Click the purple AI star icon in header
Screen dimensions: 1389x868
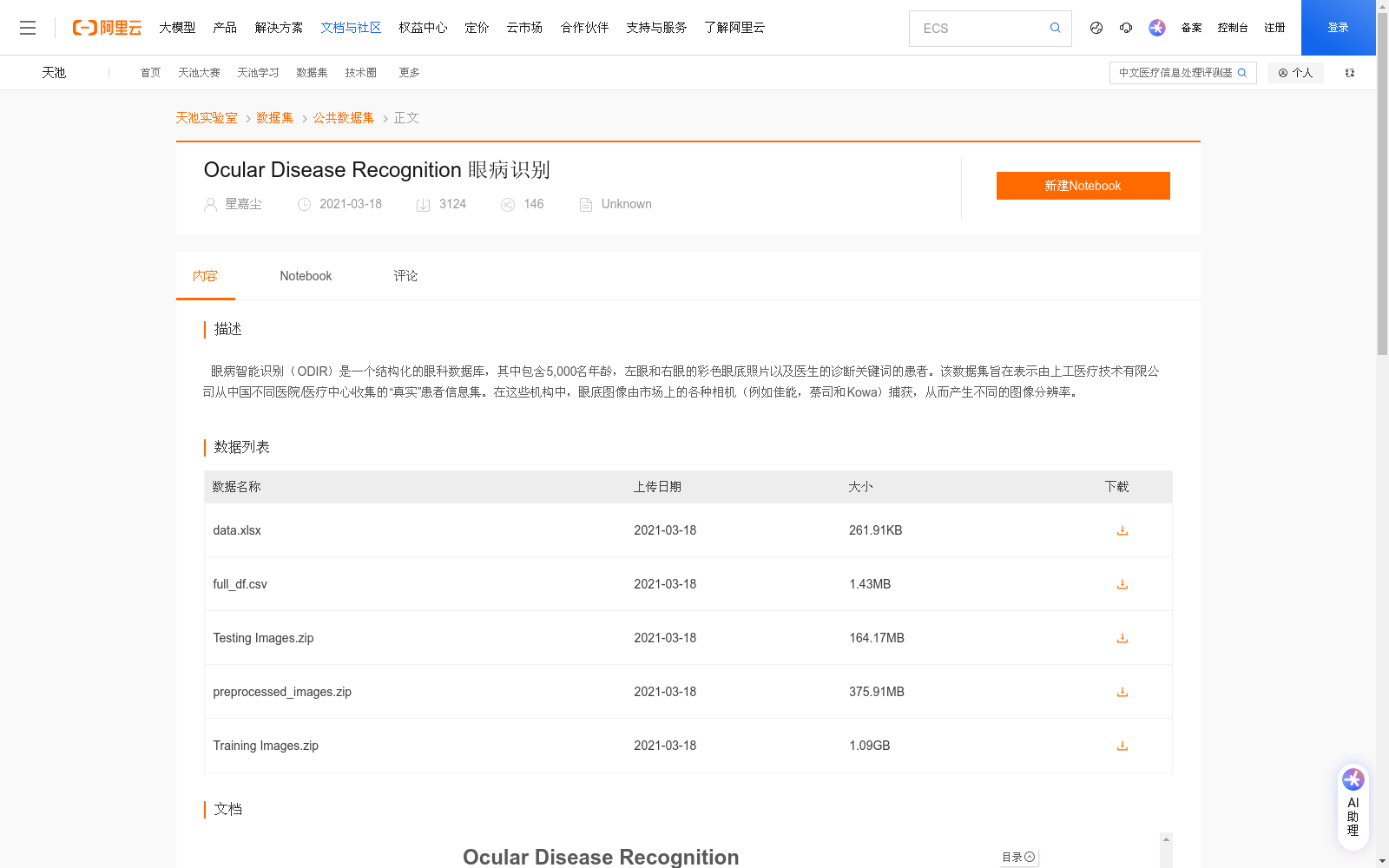pos(1156,28)
